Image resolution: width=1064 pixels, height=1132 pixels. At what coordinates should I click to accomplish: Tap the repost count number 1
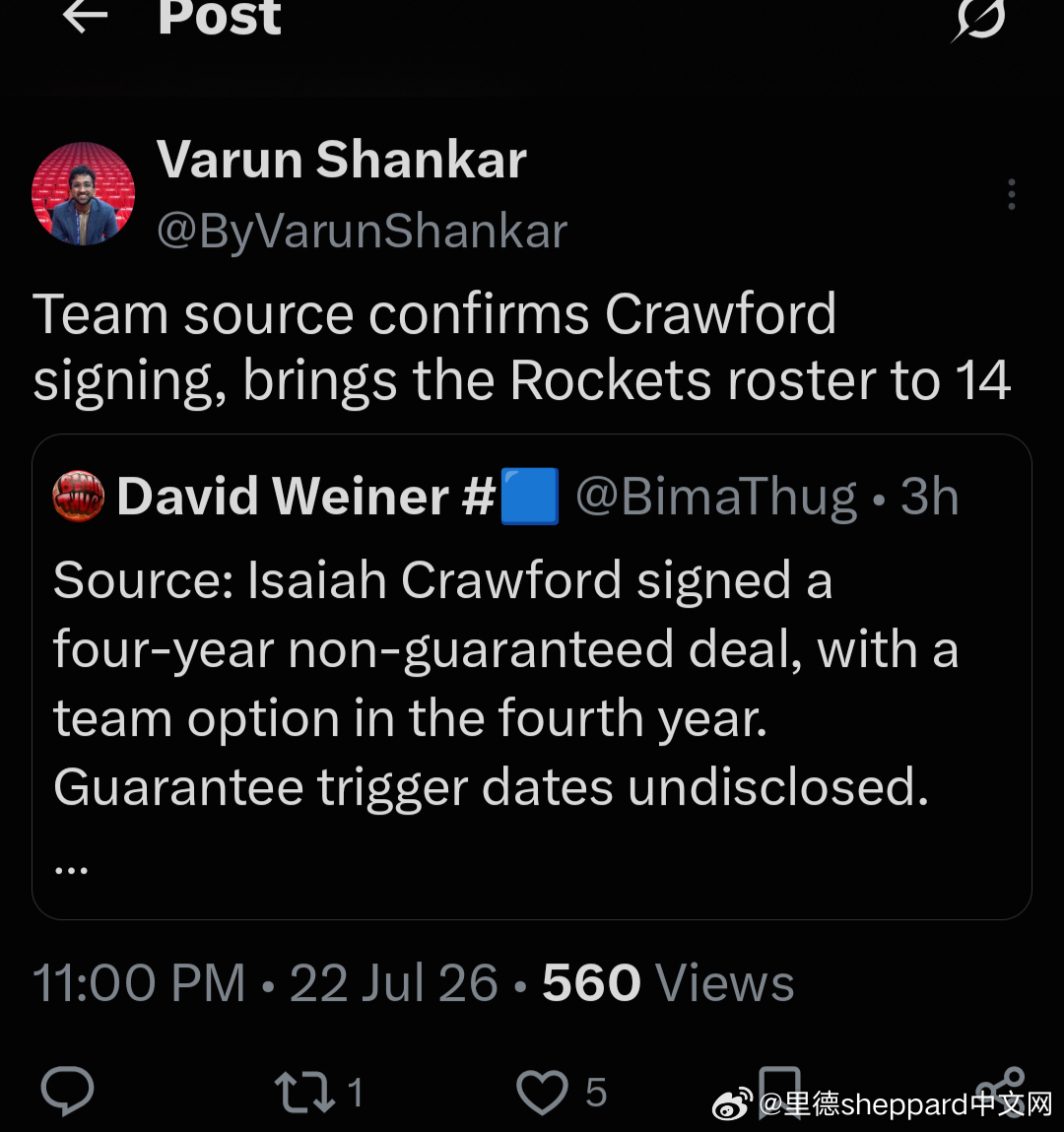(x=355, y=1092)
